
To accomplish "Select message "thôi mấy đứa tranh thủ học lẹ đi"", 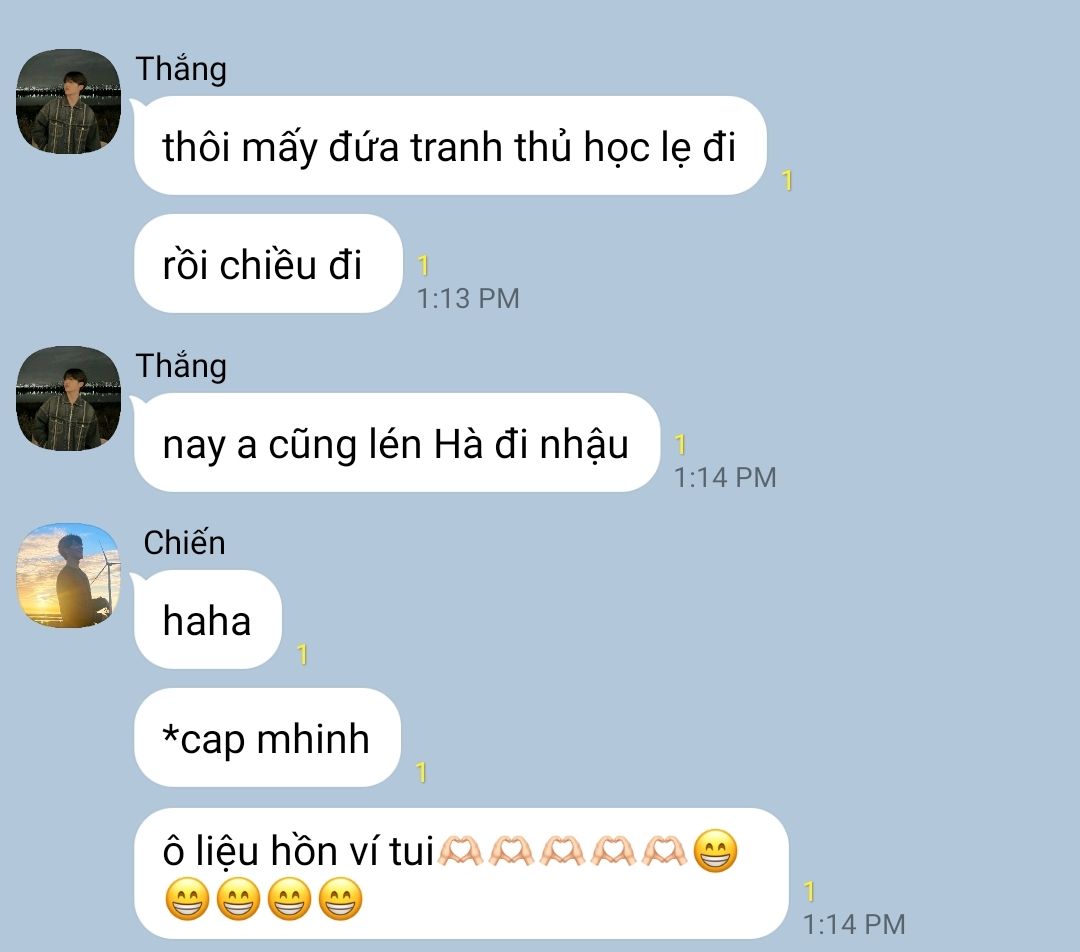I will tap(450, 146).
